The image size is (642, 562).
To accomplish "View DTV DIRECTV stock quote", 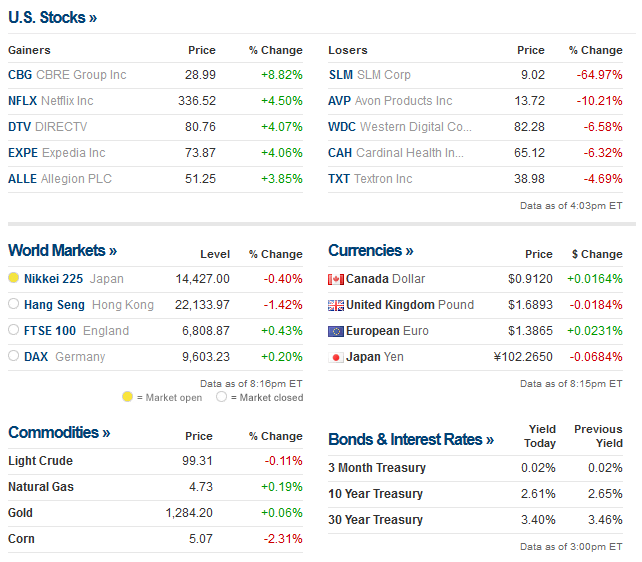I will [x=47, y=127].
